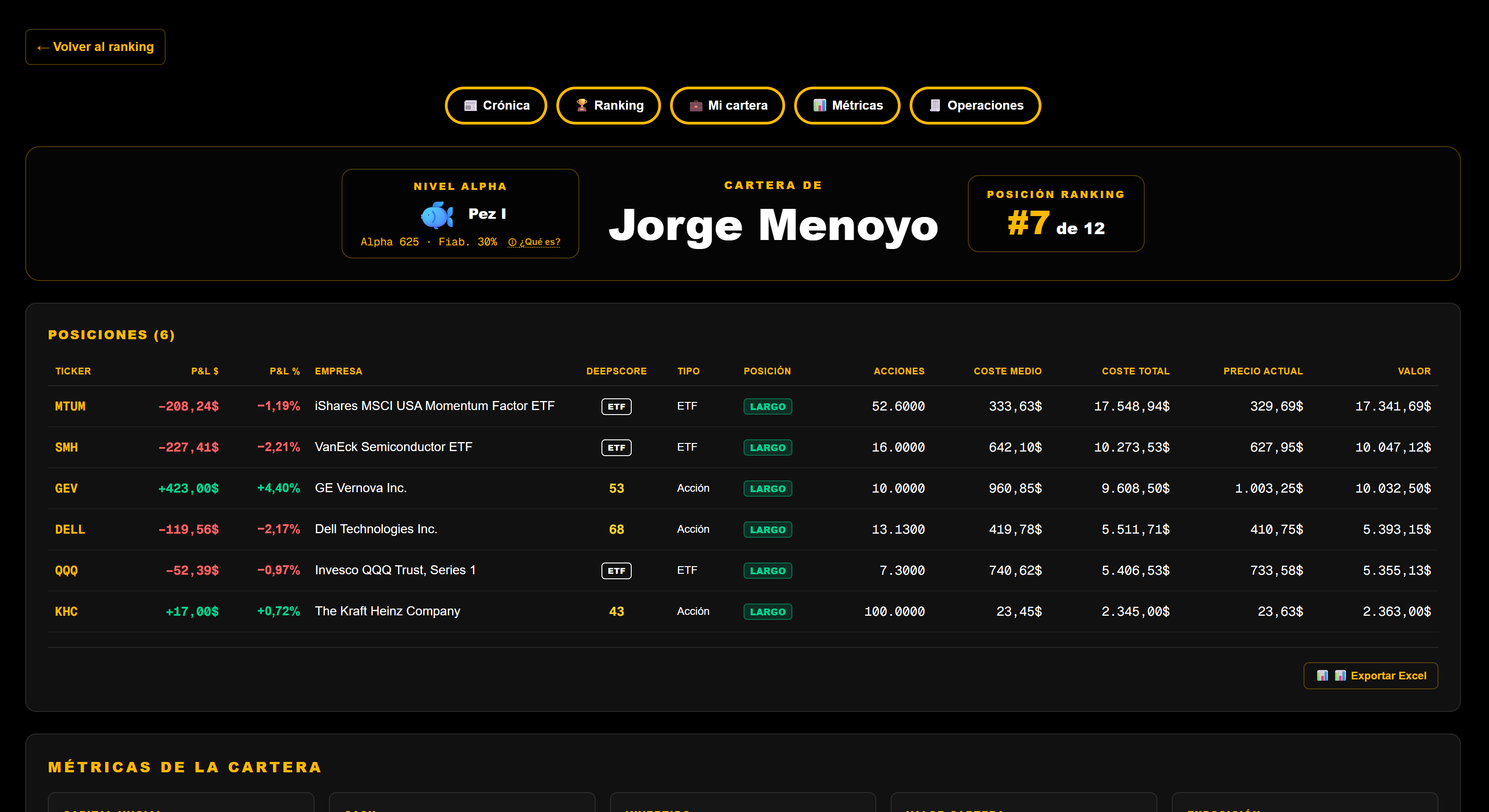The height and width of the screenshot is (812, 1489).
Task: Click LARGO badge in the QQQ row
Action: tap(768, 570)
